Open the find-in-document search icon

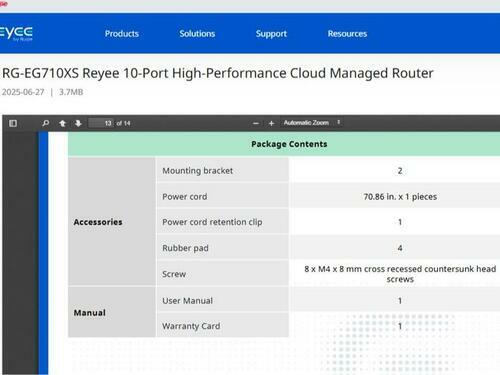(46, 123)
